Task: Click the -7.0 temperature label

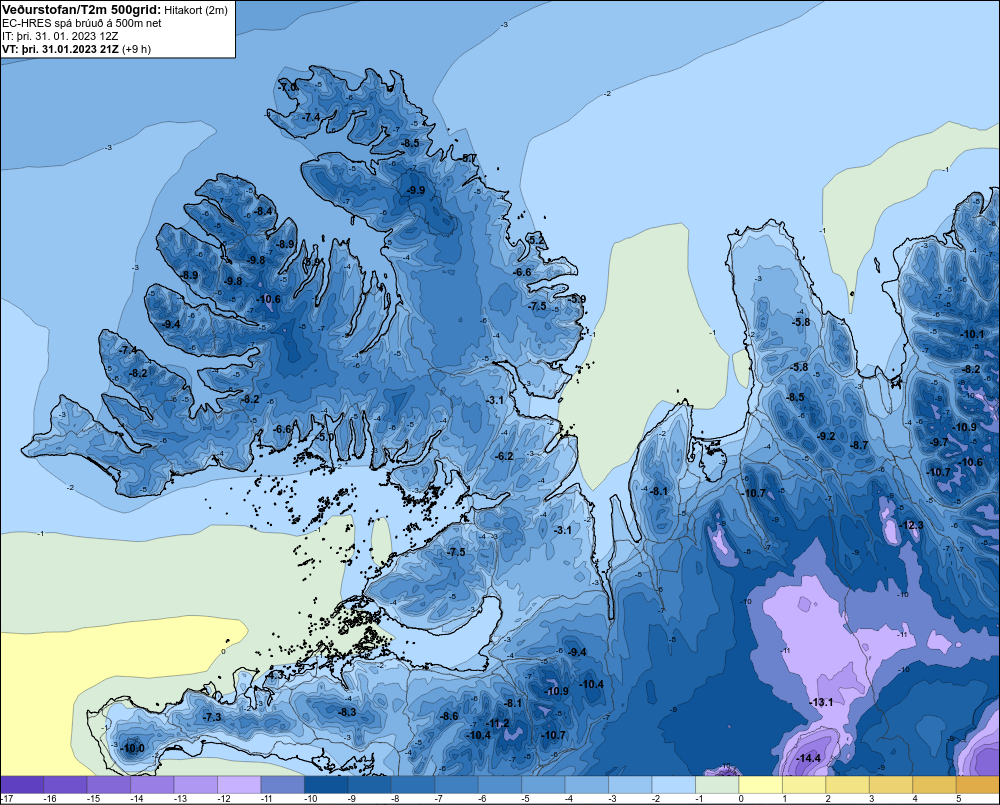Action: point(288,87)
